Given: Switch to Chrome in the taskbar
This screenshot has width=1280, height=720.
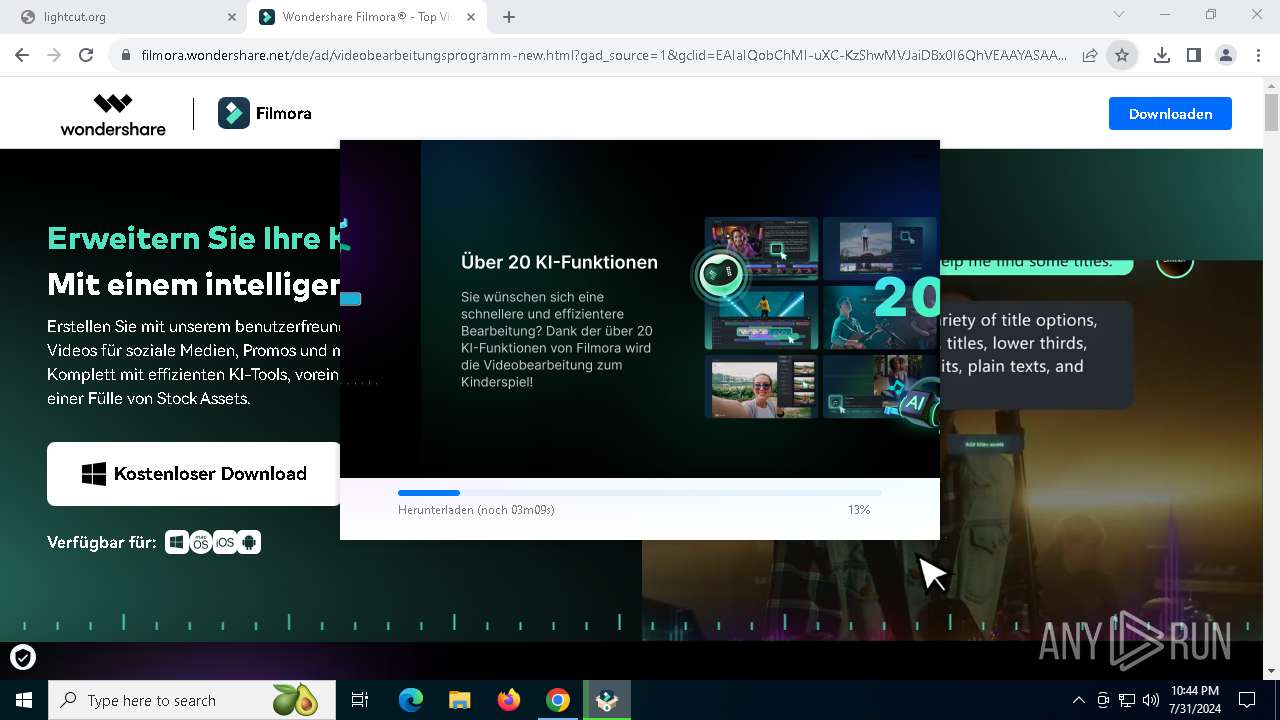Looking at the screenshot, I should [558, 700].
